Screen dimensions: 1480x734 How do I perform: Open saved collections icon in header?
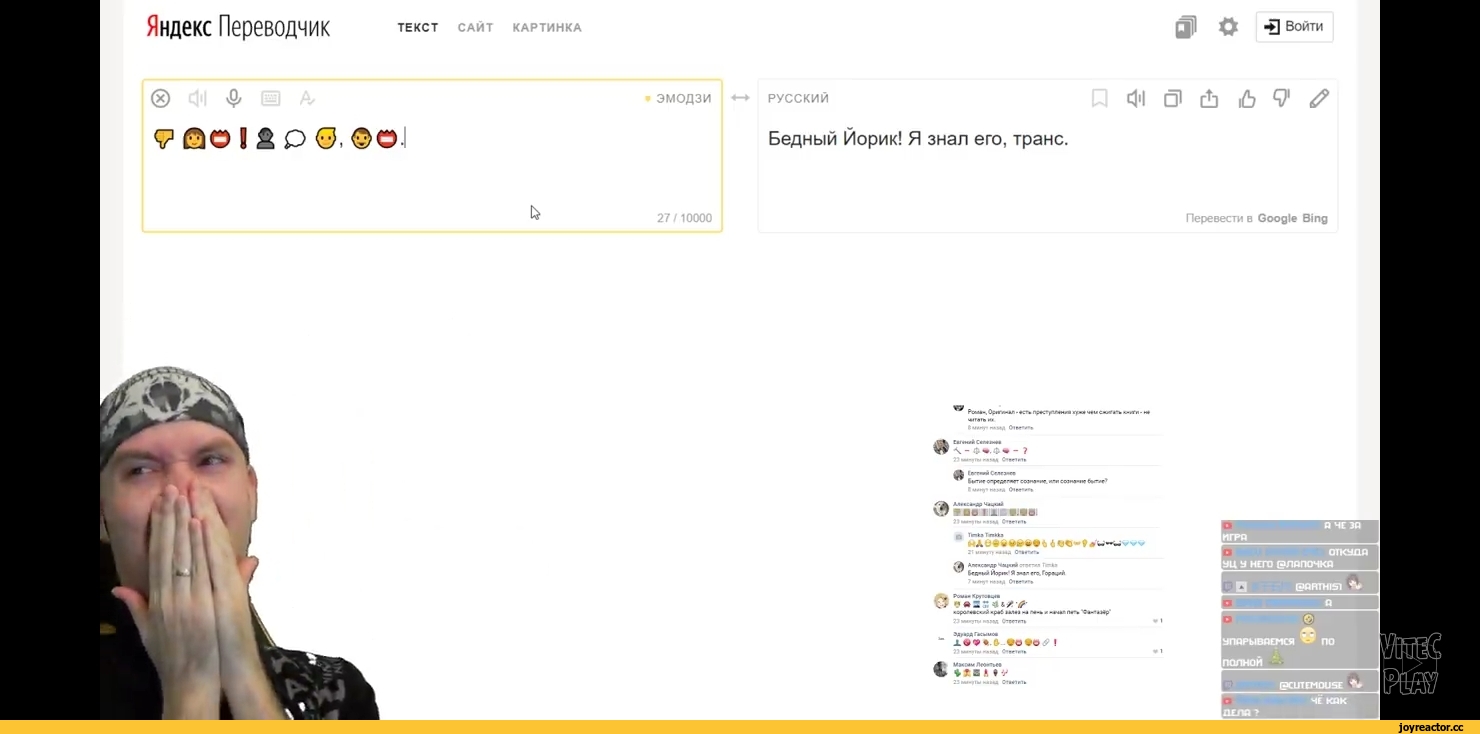(x=1186, y=27)
